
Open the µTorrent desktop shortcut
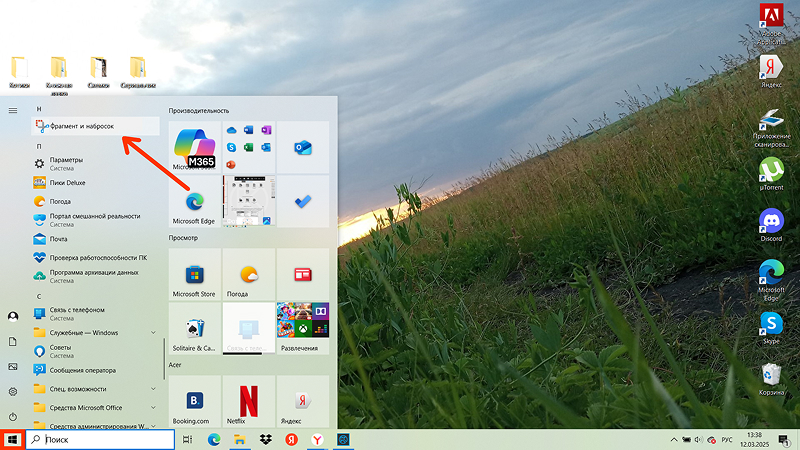coord(771,174)
